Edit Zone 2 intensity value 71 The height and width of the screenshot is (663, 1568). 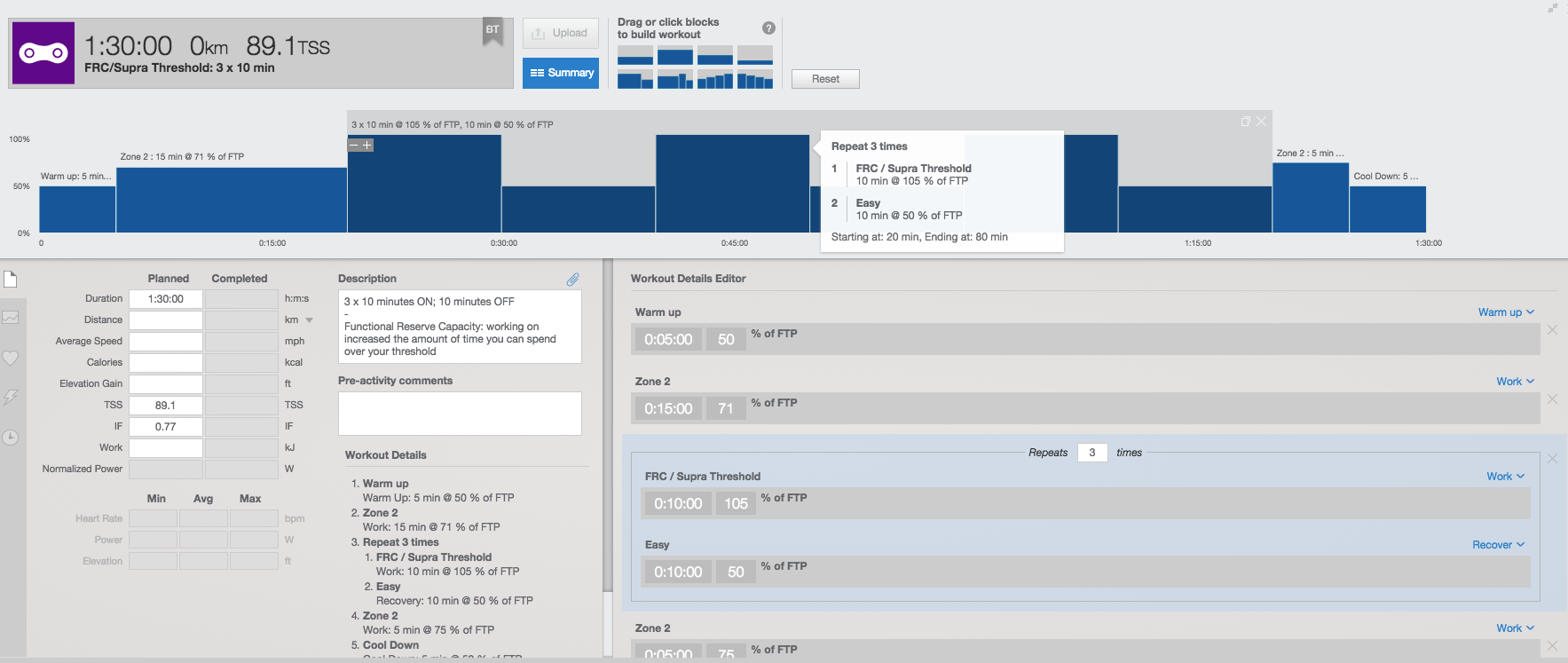pos(726,409)
